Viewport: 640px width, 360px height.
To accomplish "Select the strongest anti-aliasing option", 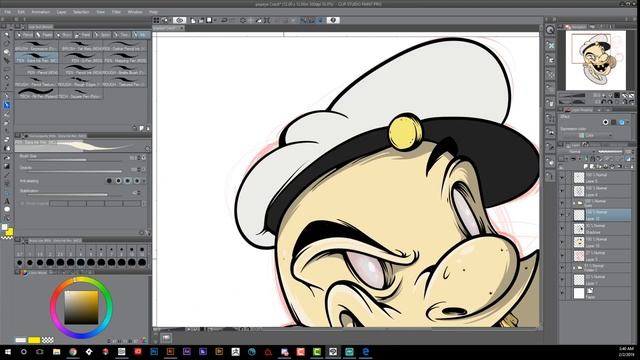I will click(x=137, y=180).
